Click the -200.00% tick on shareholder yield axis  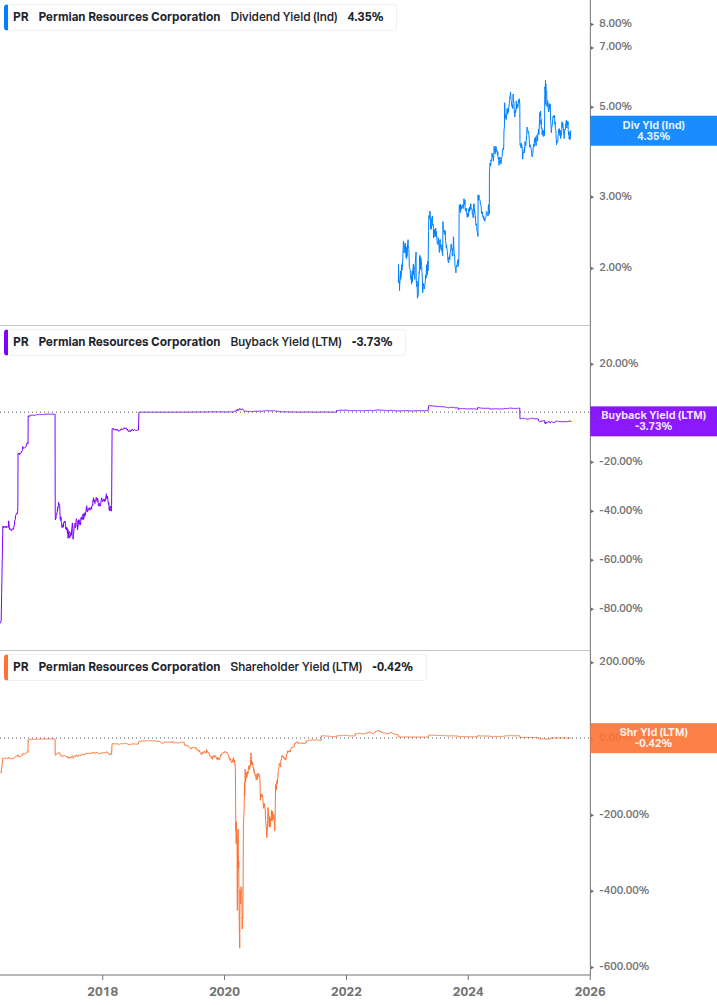point(623,815)
